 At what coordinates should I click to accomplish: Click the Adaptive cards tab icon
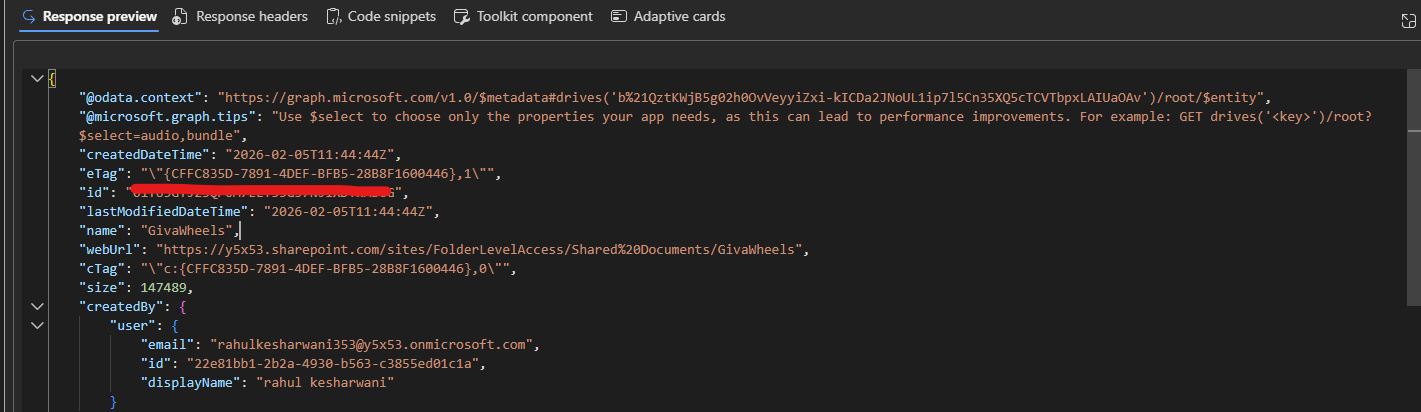click(x=619, y=17)
